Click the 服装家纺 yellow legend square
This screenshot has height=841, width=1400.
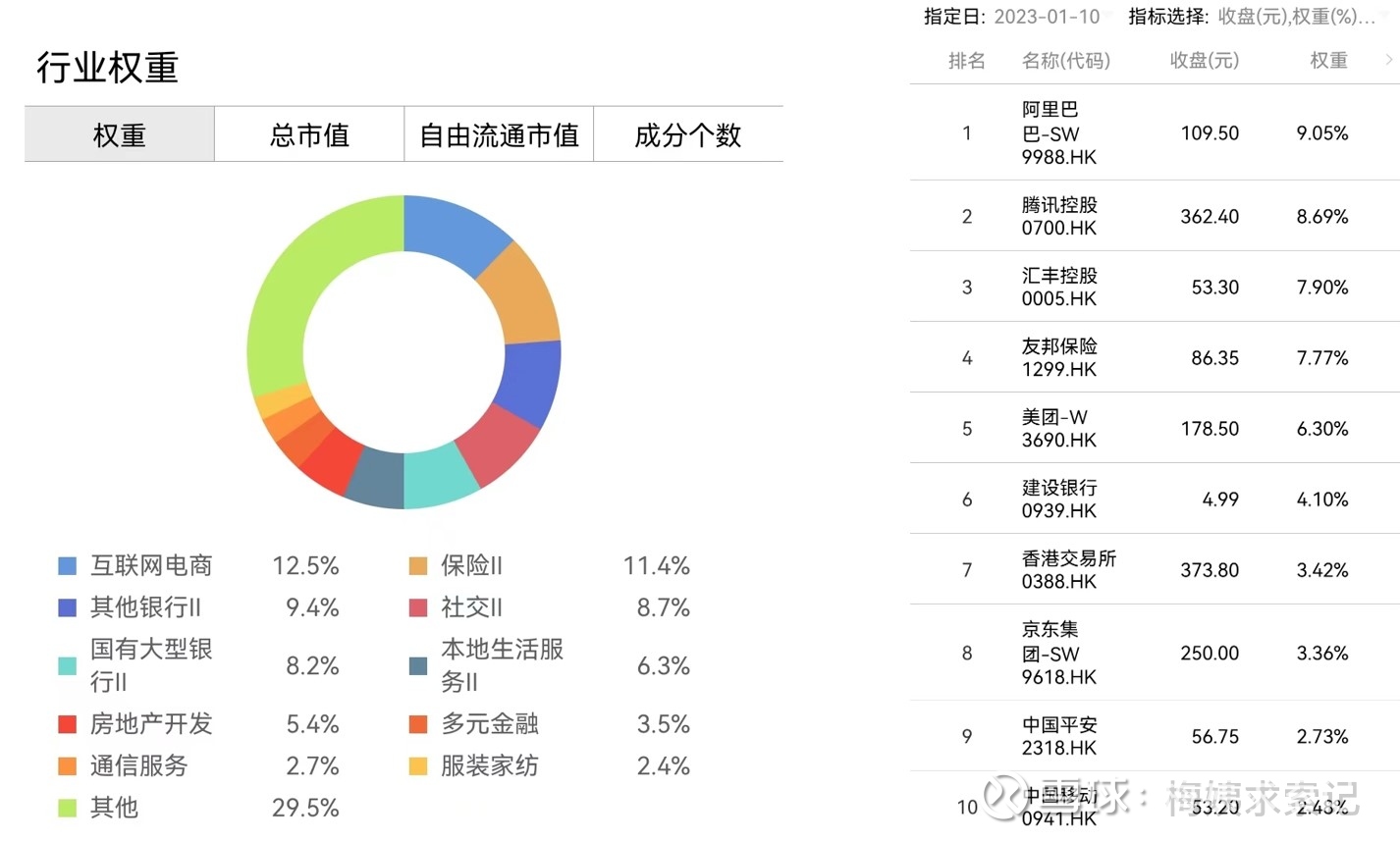pos(417,766)
